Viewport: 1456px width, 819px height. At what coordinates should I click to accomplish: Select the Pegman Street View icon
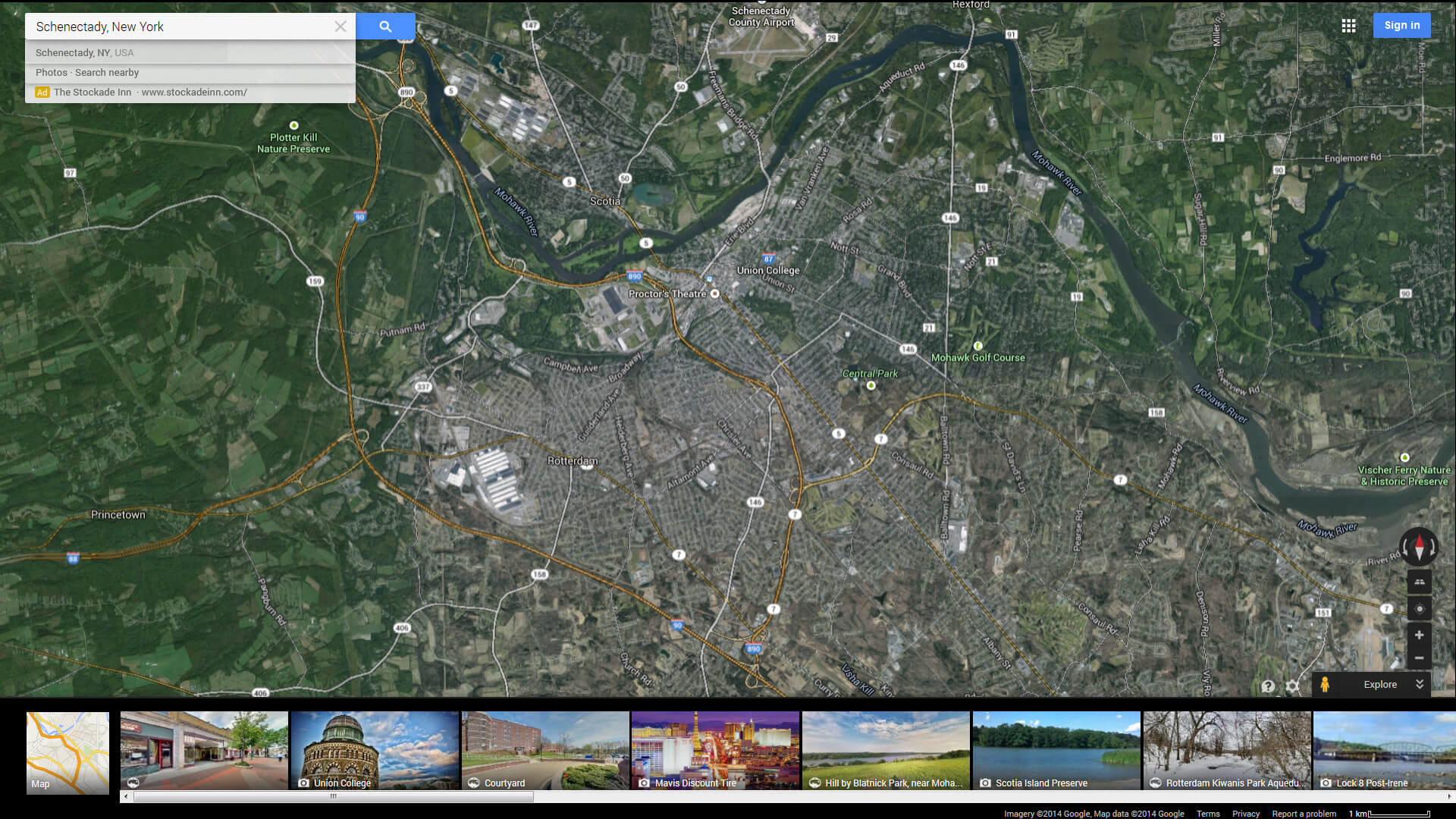1325,684
